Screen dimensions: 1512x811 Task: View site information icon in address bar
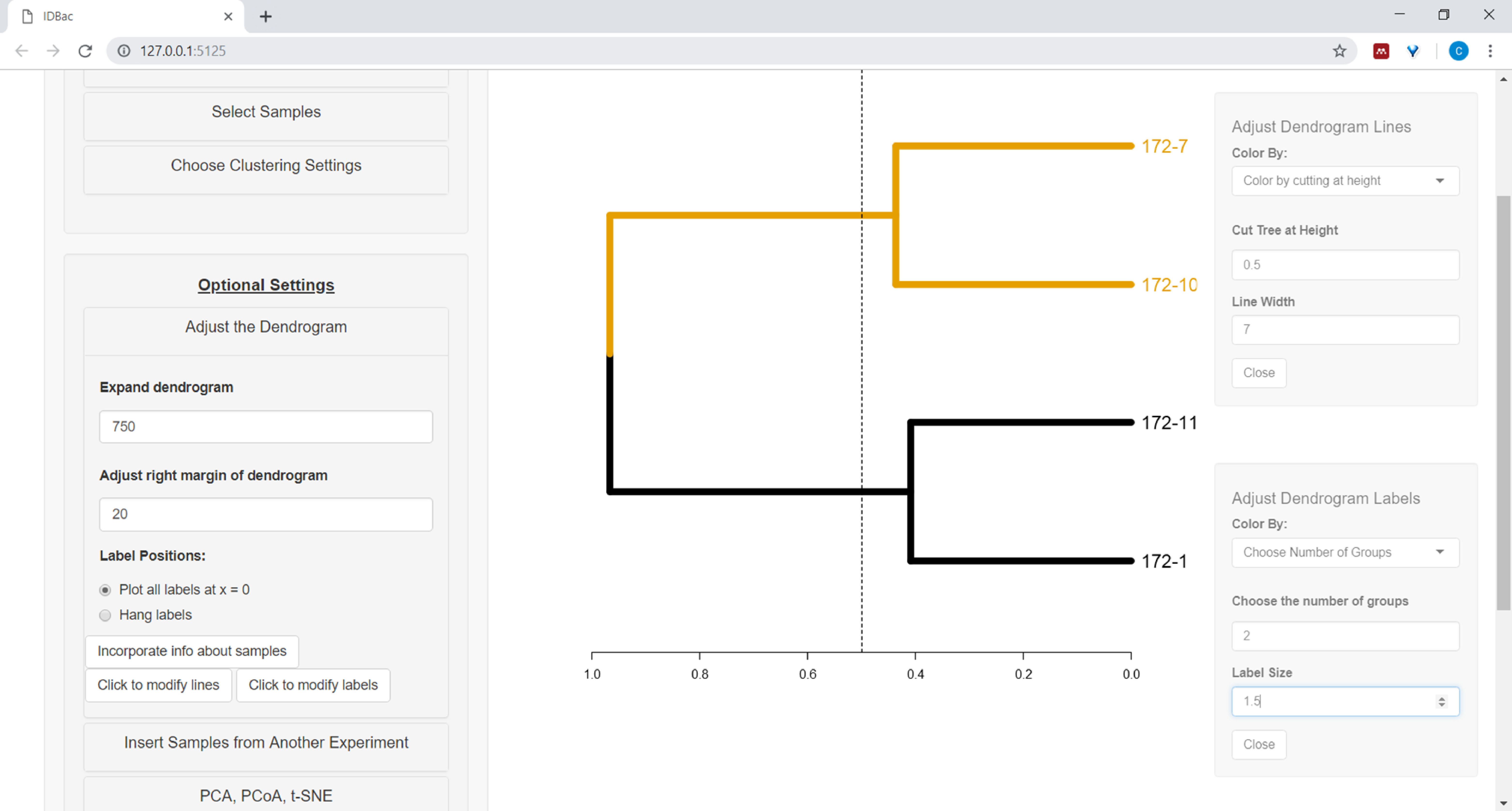[124, 51]
